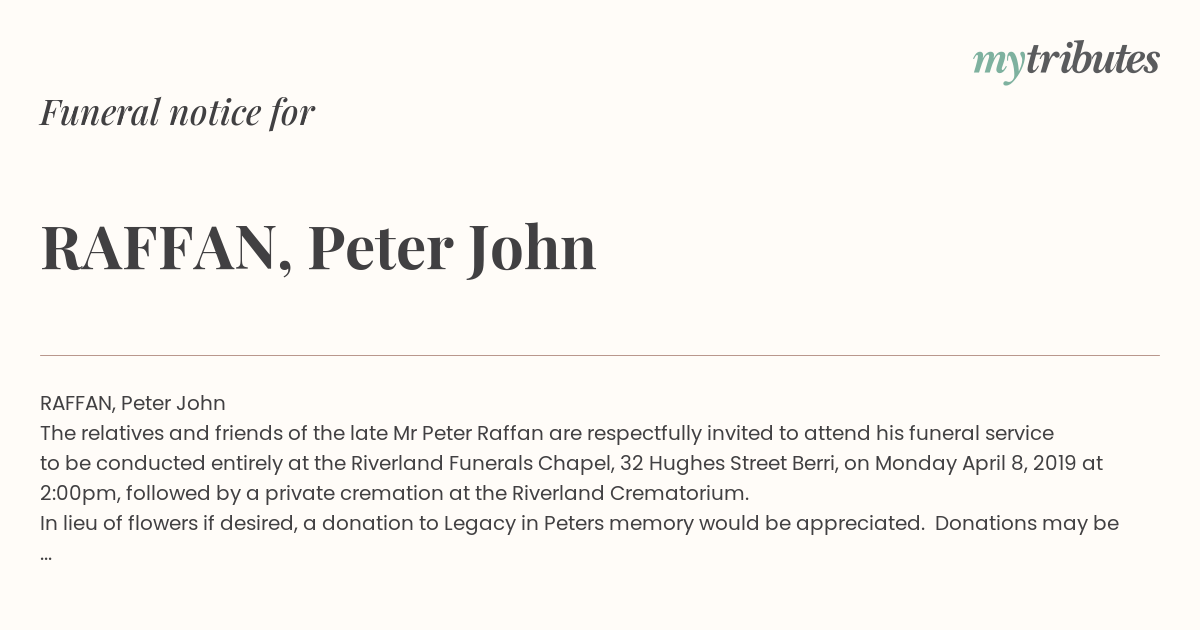Click 'Mr Peter Raffan' in the paragraph

tap(471, 433)
